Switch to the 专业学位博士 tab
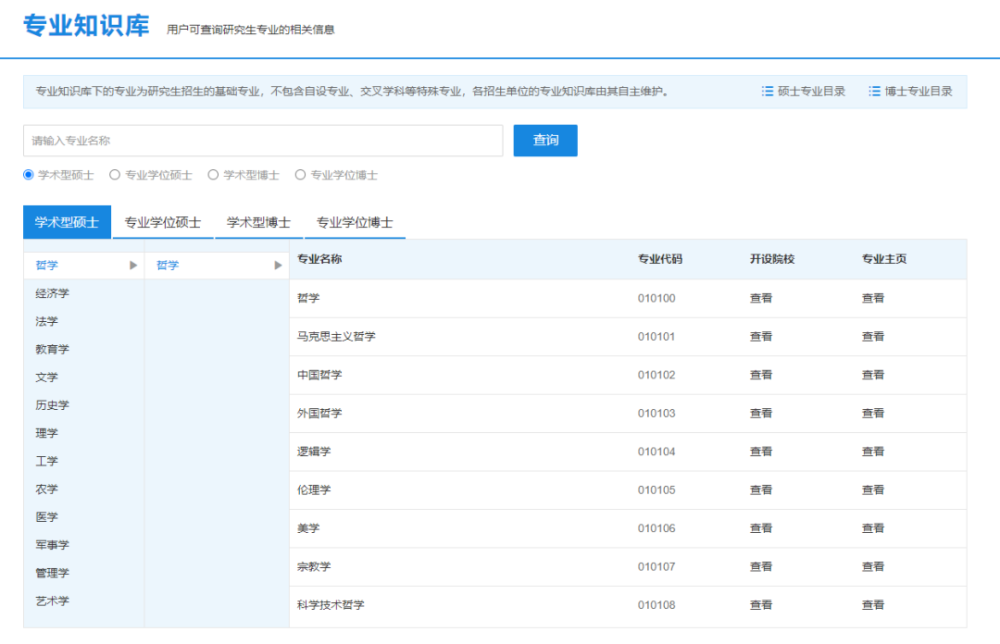This screenshot has height=644, width=1000. 355,222
